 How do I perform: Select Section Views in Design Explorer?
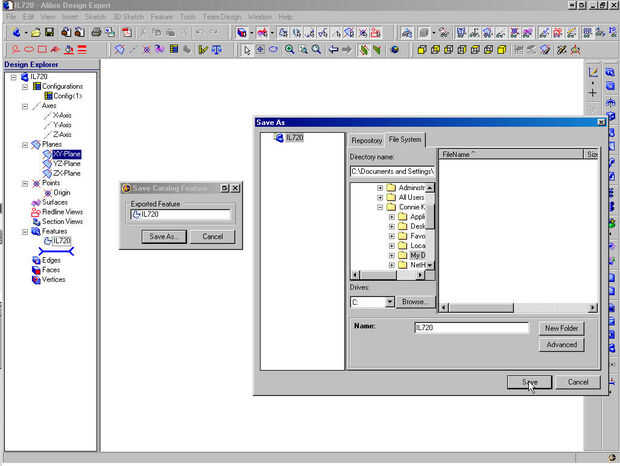62,222
